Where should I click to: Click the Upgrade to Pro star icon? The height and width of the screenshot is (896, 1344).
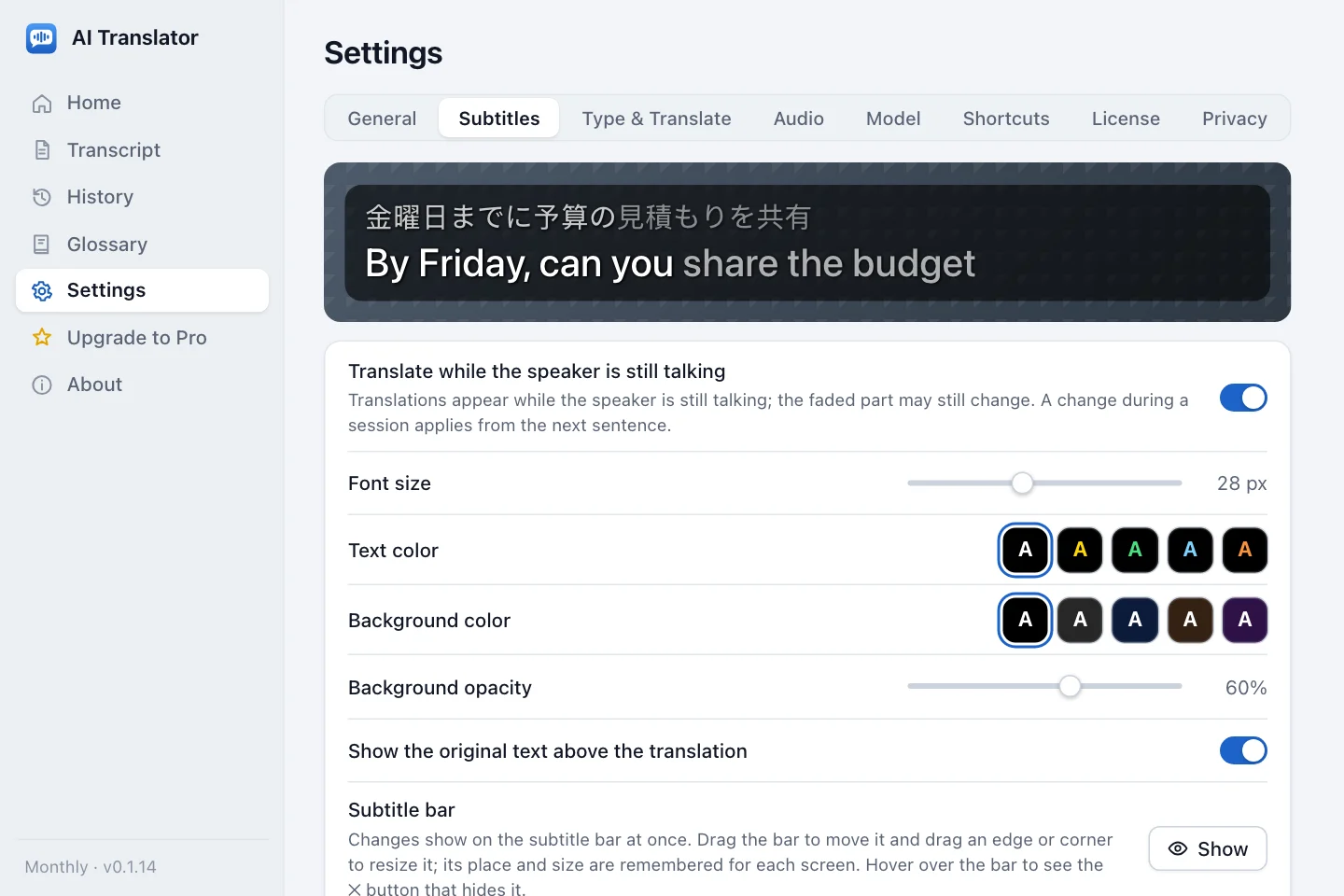(x=42, y=338)
